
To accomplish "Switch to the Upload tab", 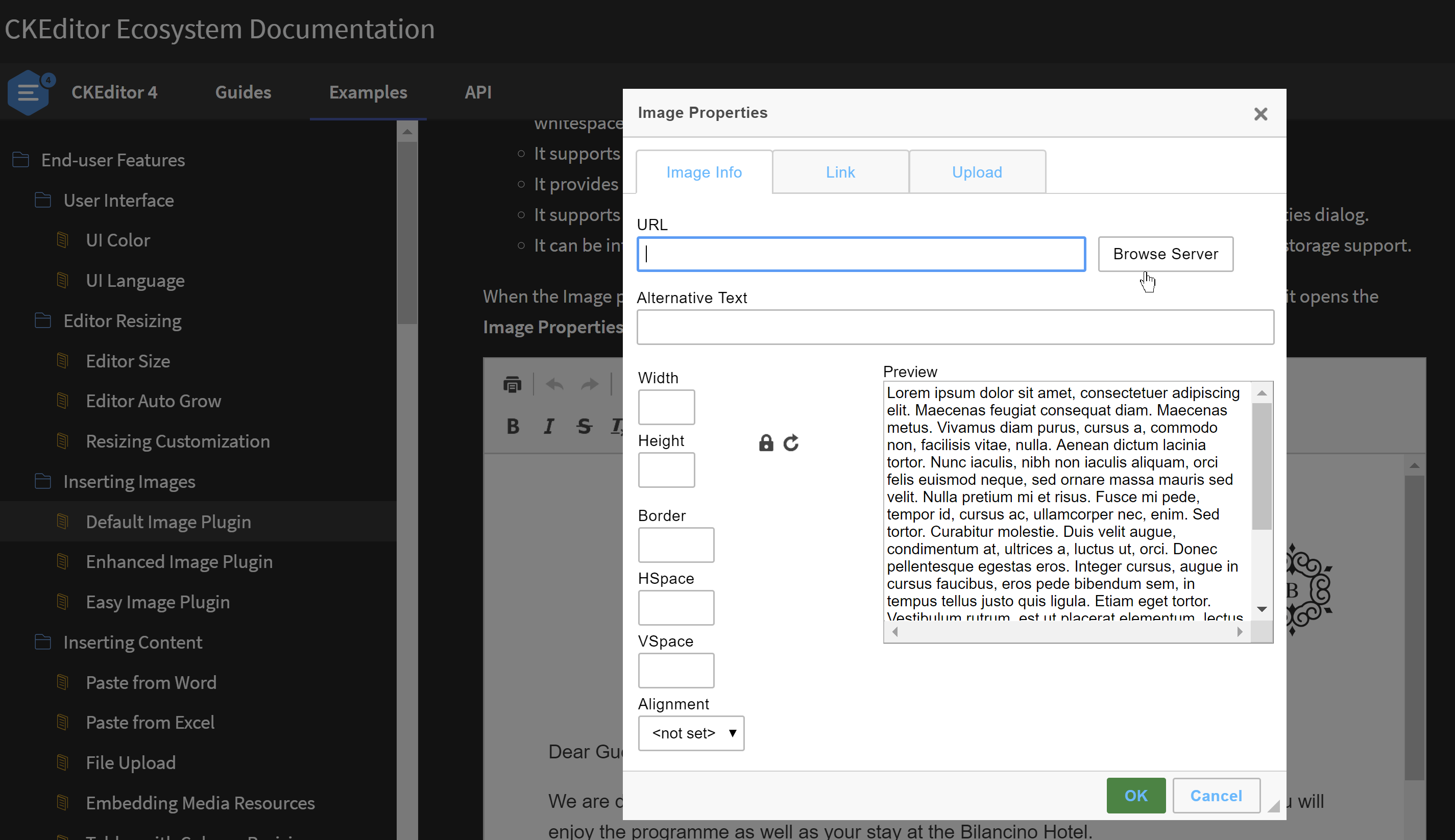I will pyautogui.click(x=977, y=171).
